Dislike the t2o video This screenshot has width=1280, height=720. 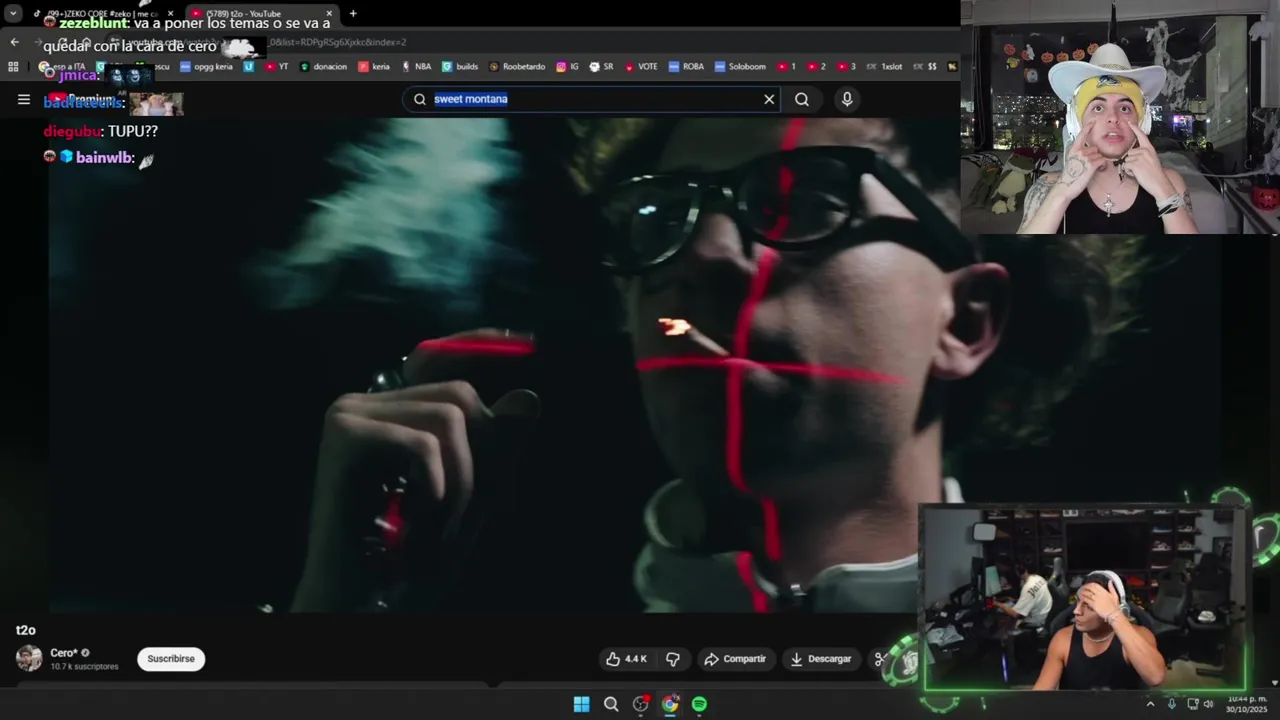click(673, 659)
